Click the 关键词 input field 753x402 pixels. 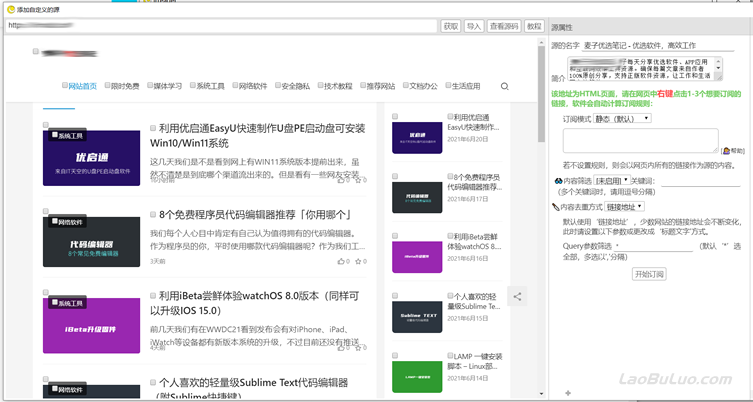tap(701, 181)
